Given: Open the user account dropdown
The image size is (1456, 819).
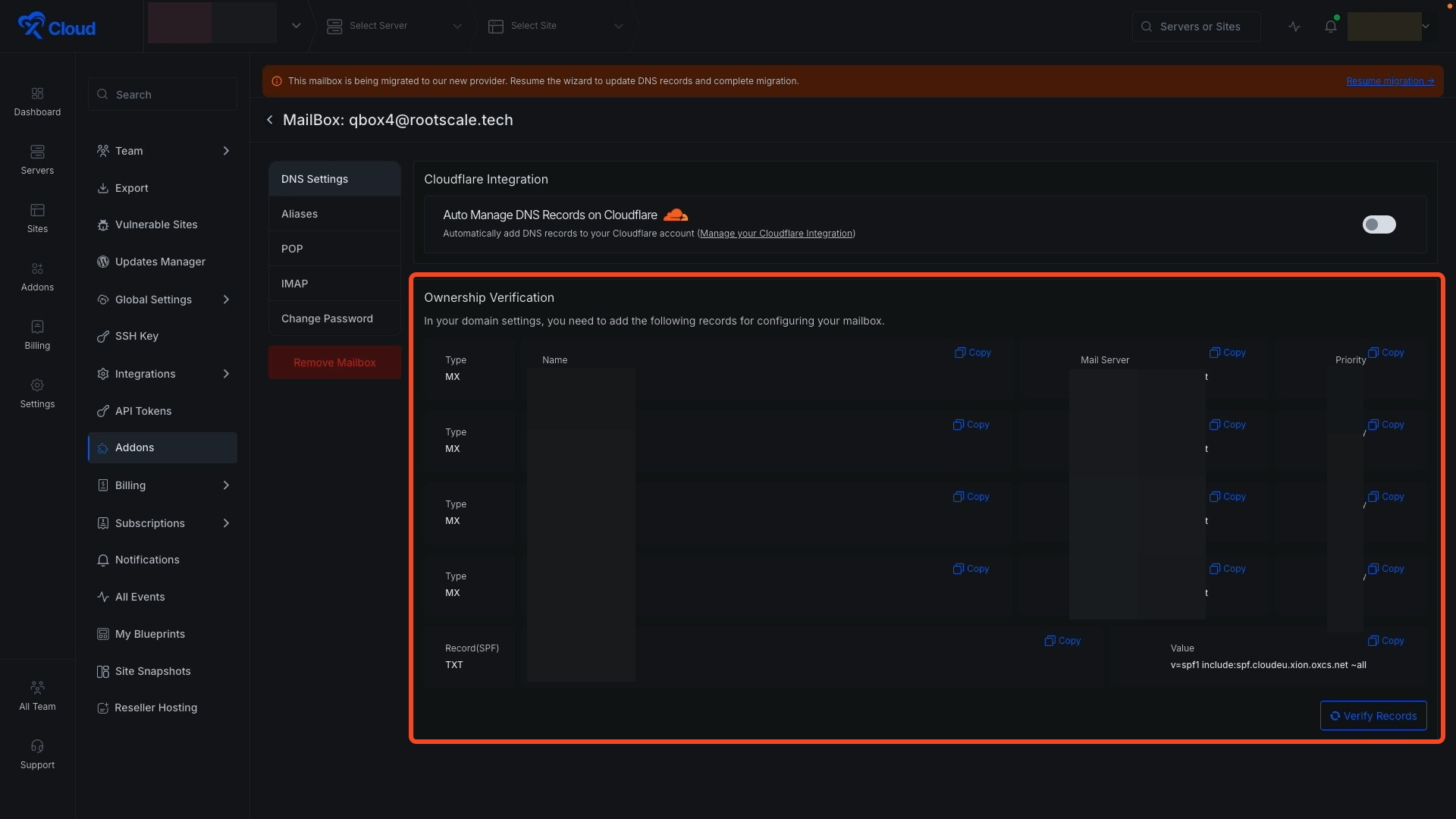Looking at the screenshot, I should tap(1426, 27).
